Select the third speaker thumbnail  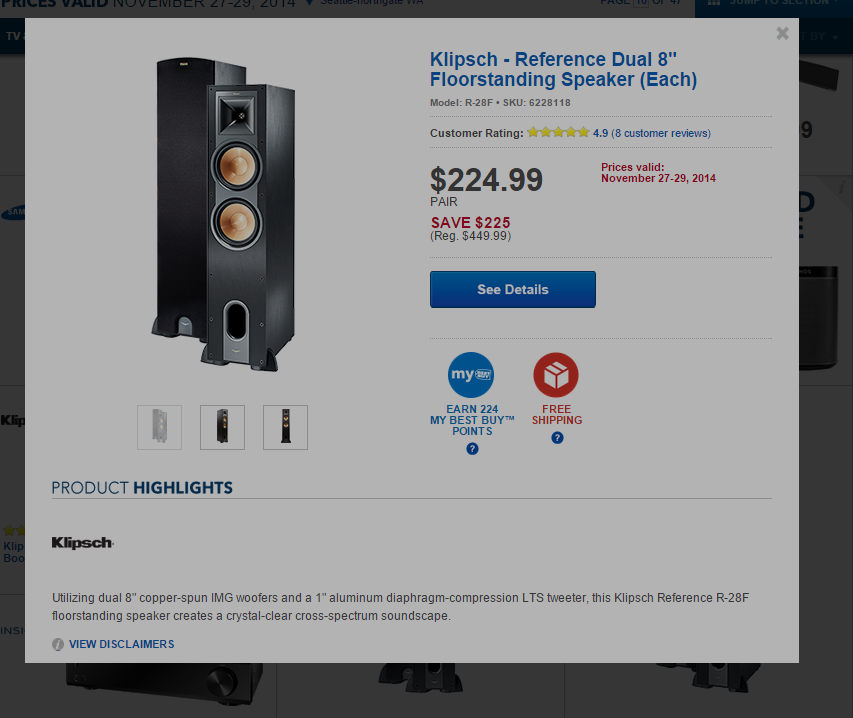click(x=285, y=427)
